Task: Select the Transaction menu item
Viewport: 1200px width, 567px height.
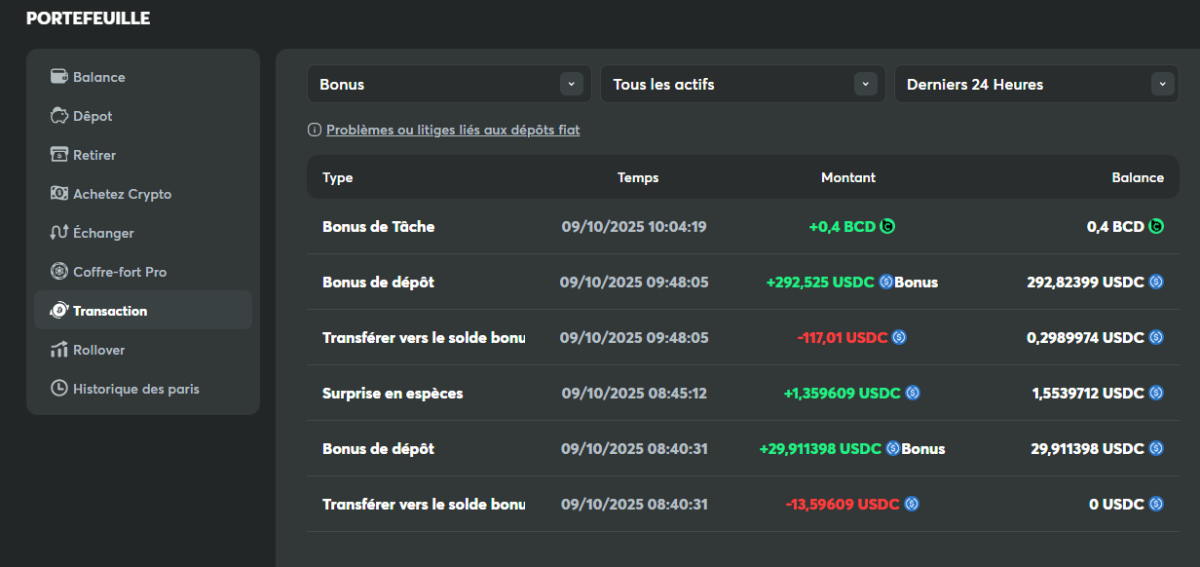Action: click(x=110, y=311)
